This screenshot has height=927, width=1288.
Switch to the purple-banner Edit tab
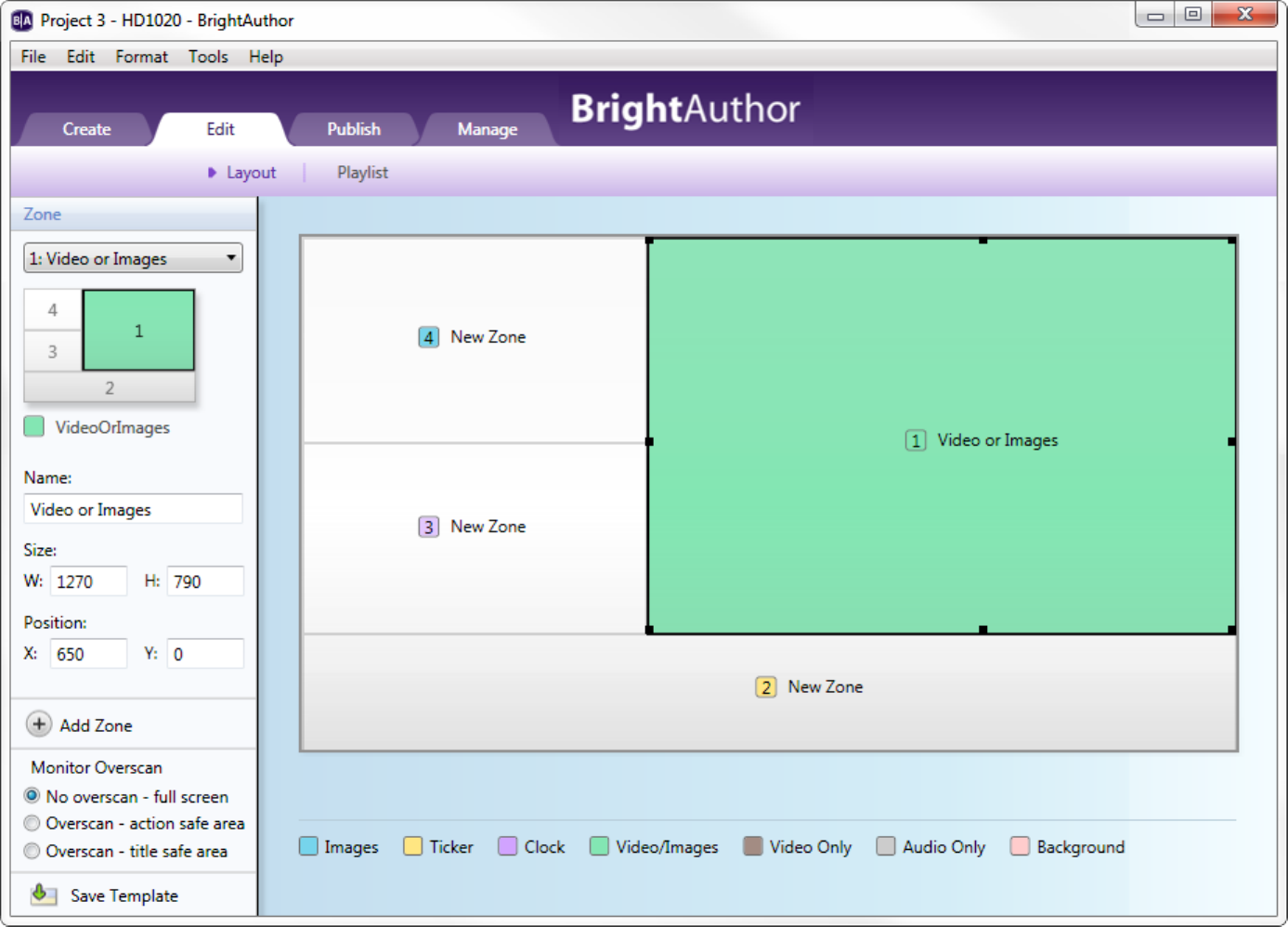coord(220,129)
